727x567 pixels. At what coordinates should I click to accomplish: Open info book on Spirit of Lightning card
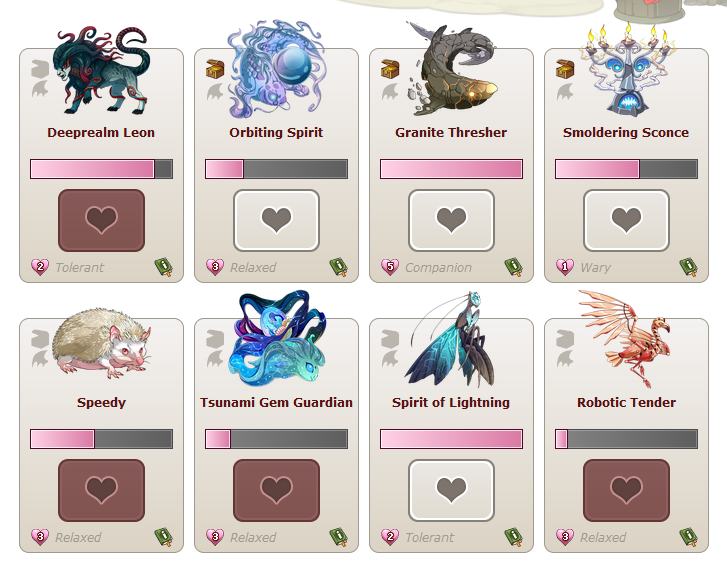coord(514,537)
